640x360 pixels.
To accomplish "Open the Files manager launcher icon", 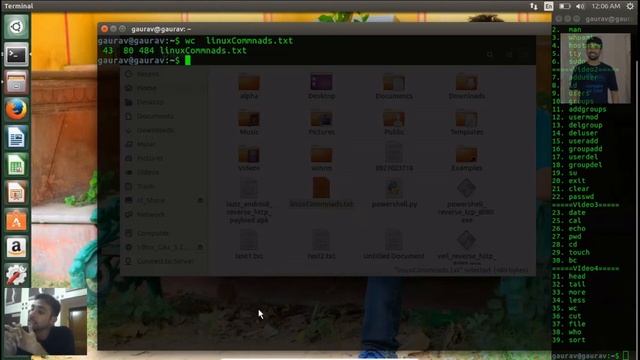I will [16, 82].
